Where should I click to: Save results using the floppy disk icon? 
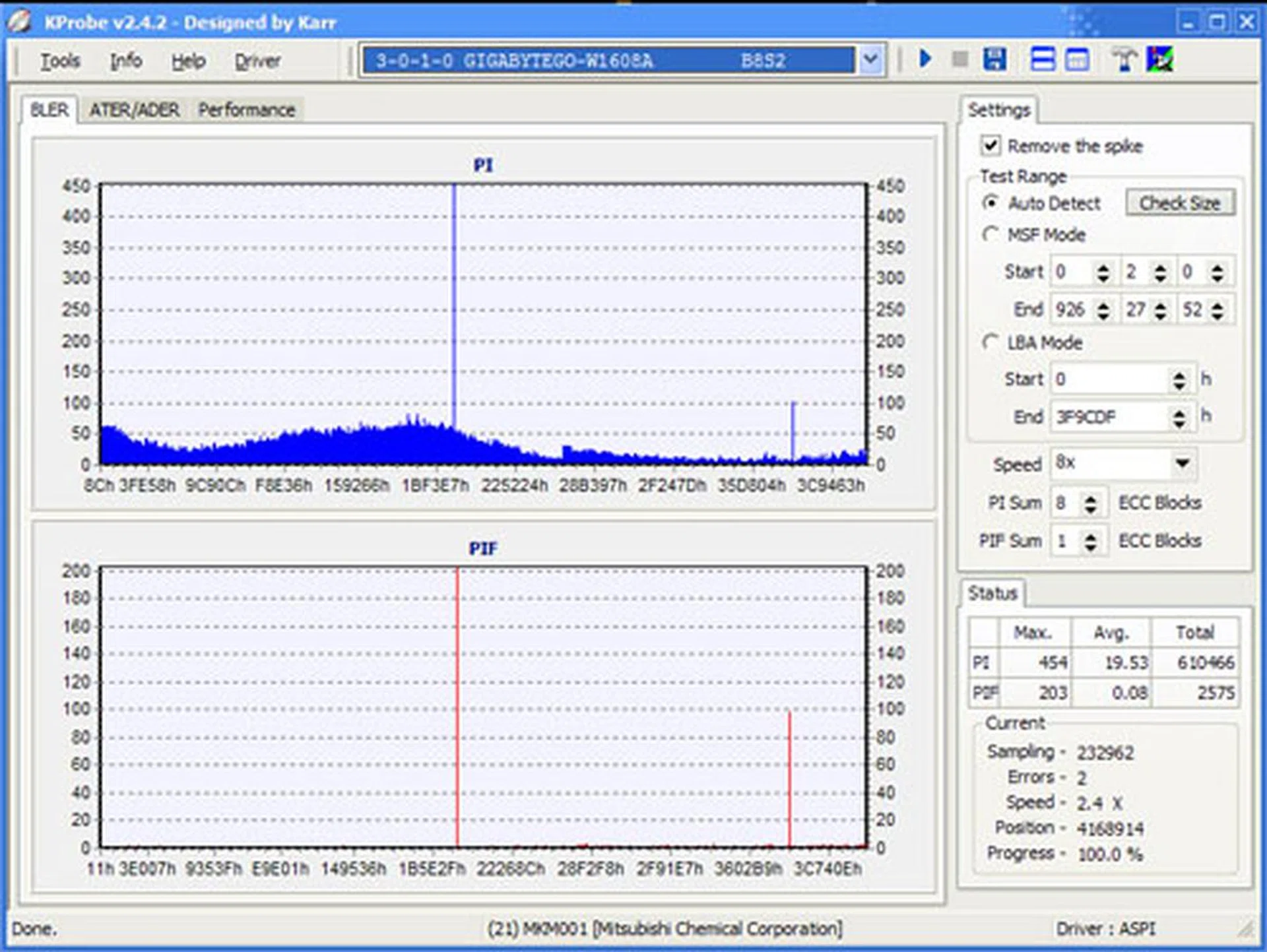994,60
